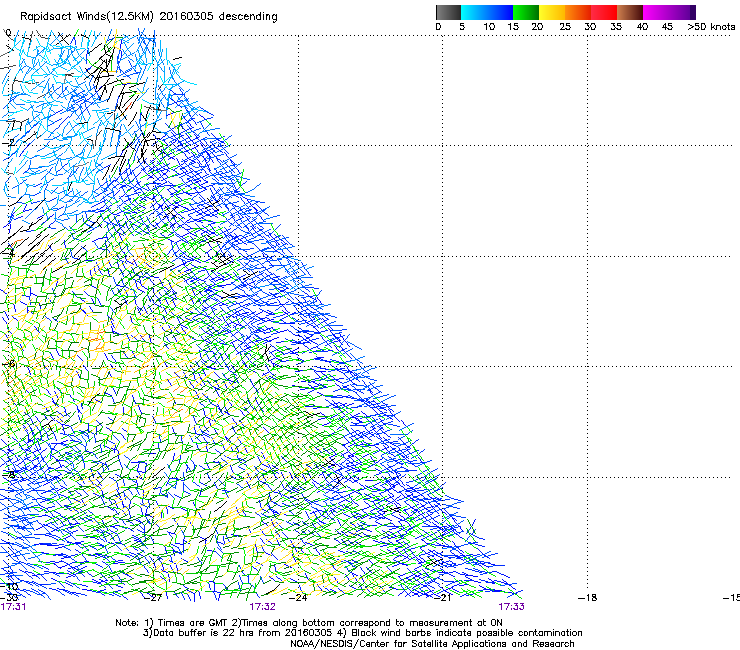Select the gray 0-5 knots legend color
This screenshot has width=740, height=650.
[x=448, y=12]
